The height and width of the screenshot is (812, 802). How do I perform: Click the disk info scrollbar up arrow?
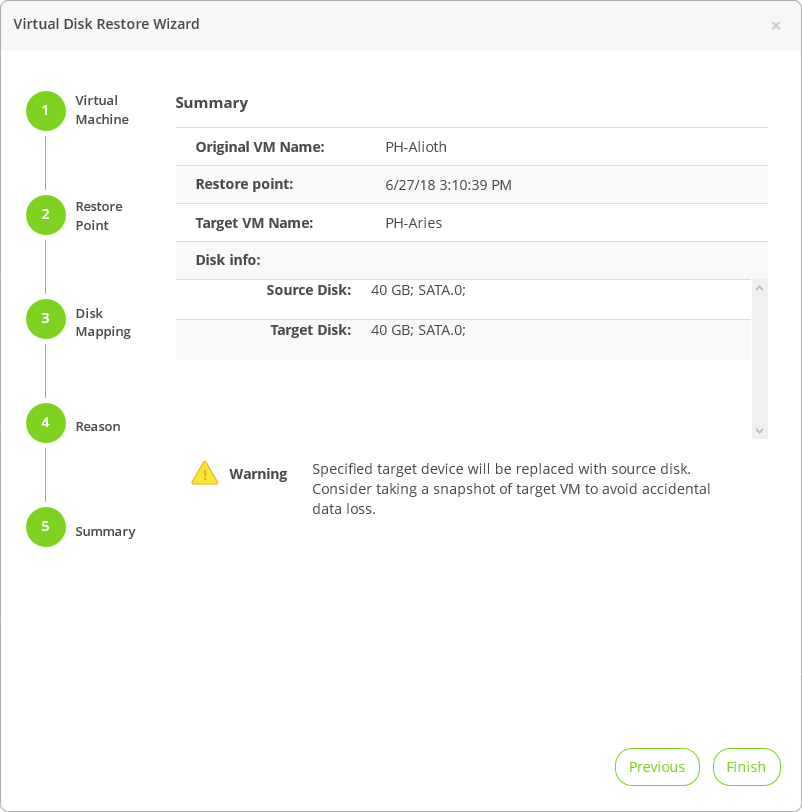tap(759, 288)
